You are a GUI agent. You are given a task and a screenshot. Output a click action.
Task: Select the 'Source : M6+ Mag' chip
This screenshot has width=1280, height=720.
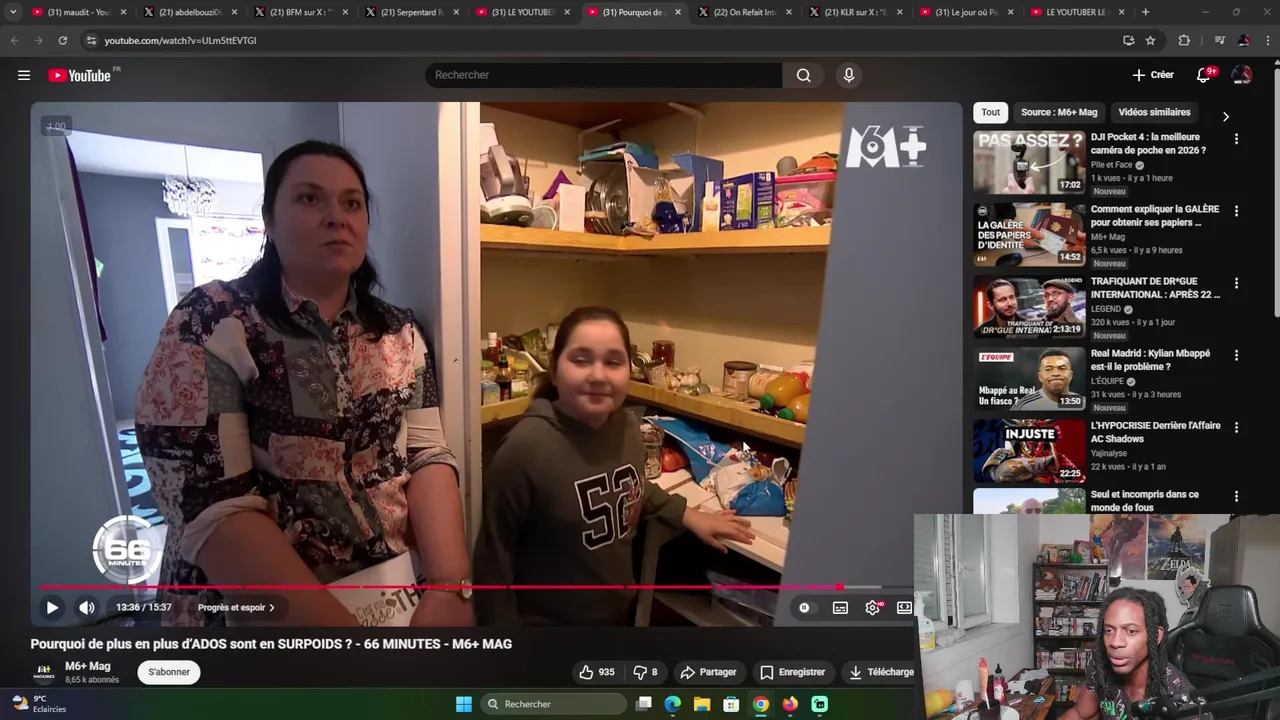pos(1059,112)
